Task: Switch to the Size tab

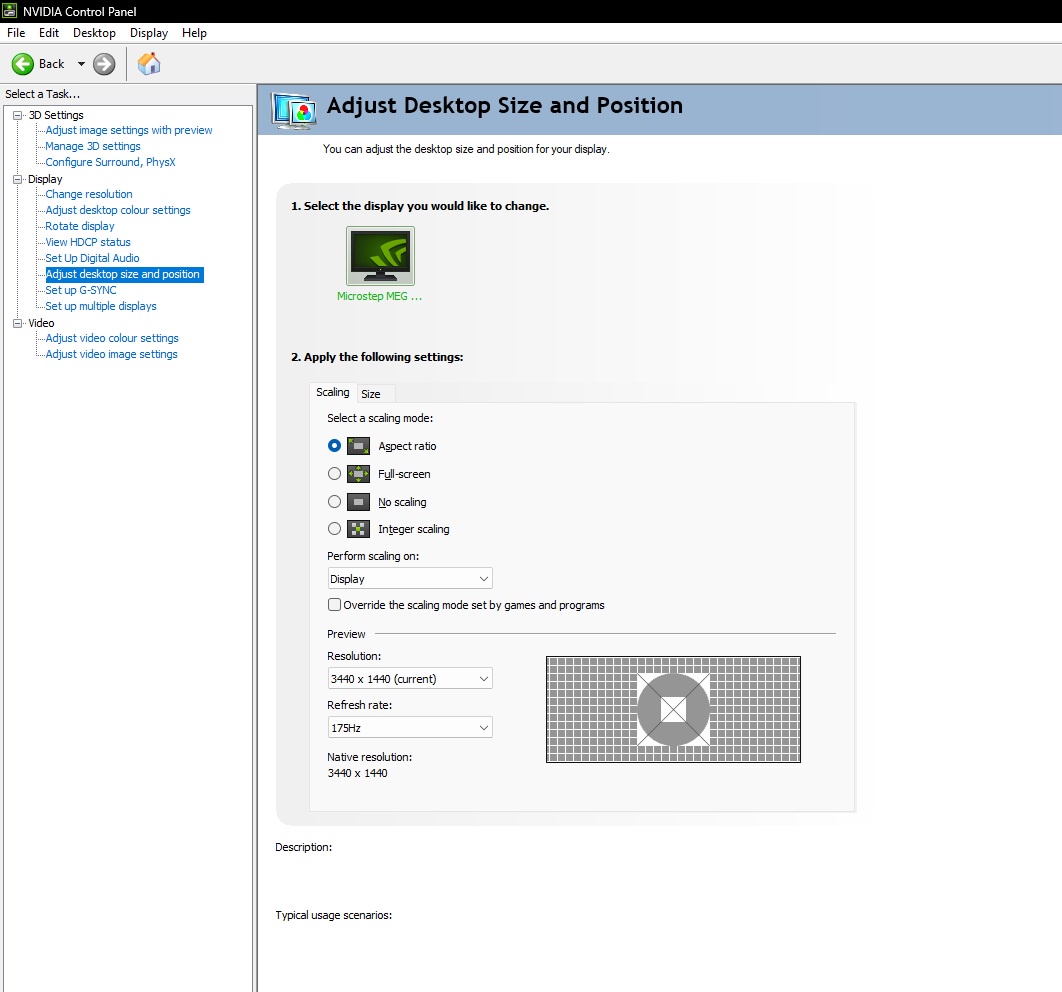Action: [371, 394]
